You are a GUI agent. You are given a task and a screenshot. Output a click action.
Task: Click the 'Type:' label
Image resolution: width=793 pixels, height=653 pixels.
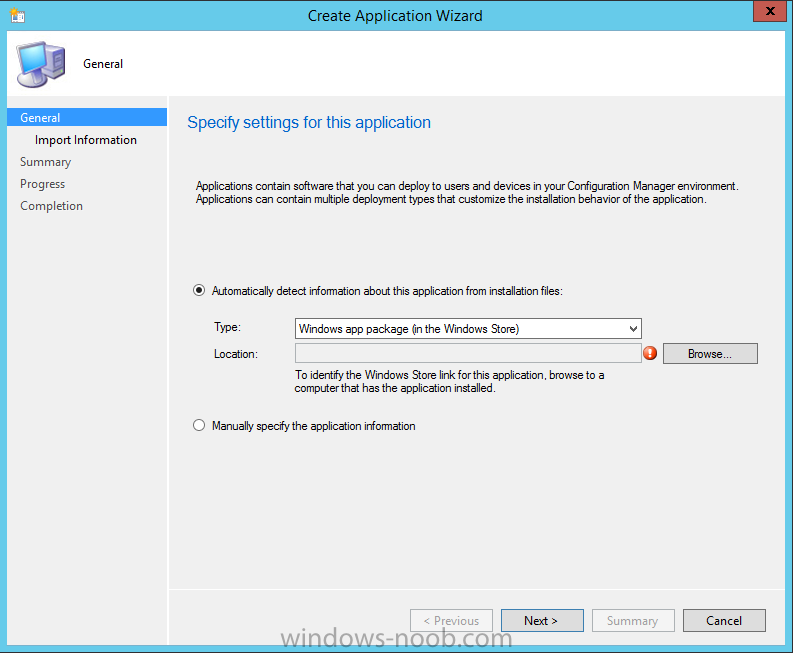(x=228, y=327)
